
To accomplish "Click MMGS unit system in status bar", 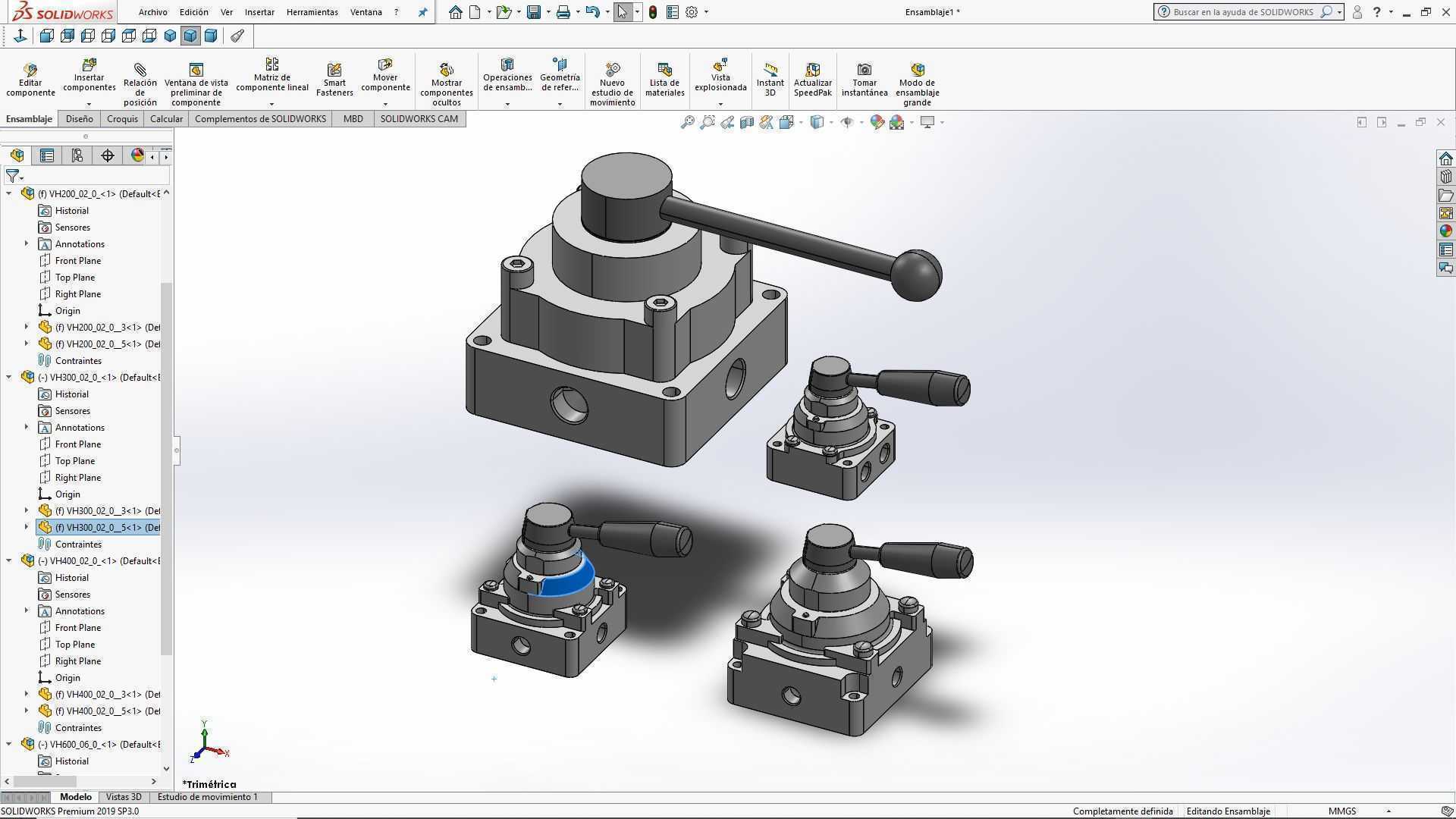I will click(x=1341, y=811).
